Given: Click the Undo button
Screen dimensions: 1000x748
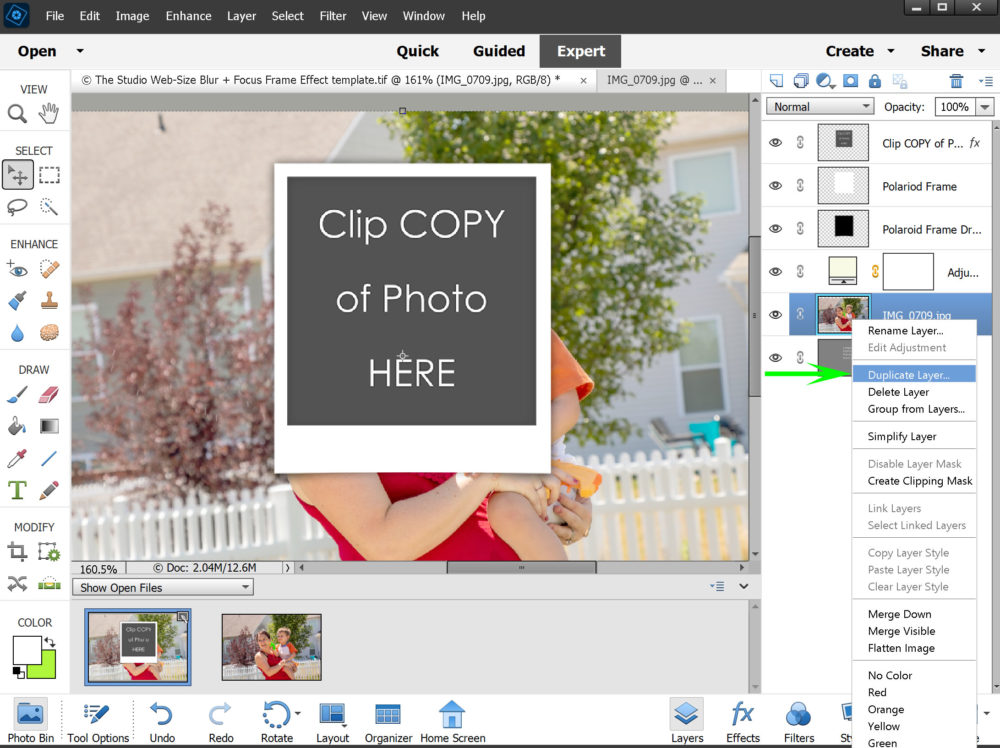Looking at the screenshot, I should 162,721.
